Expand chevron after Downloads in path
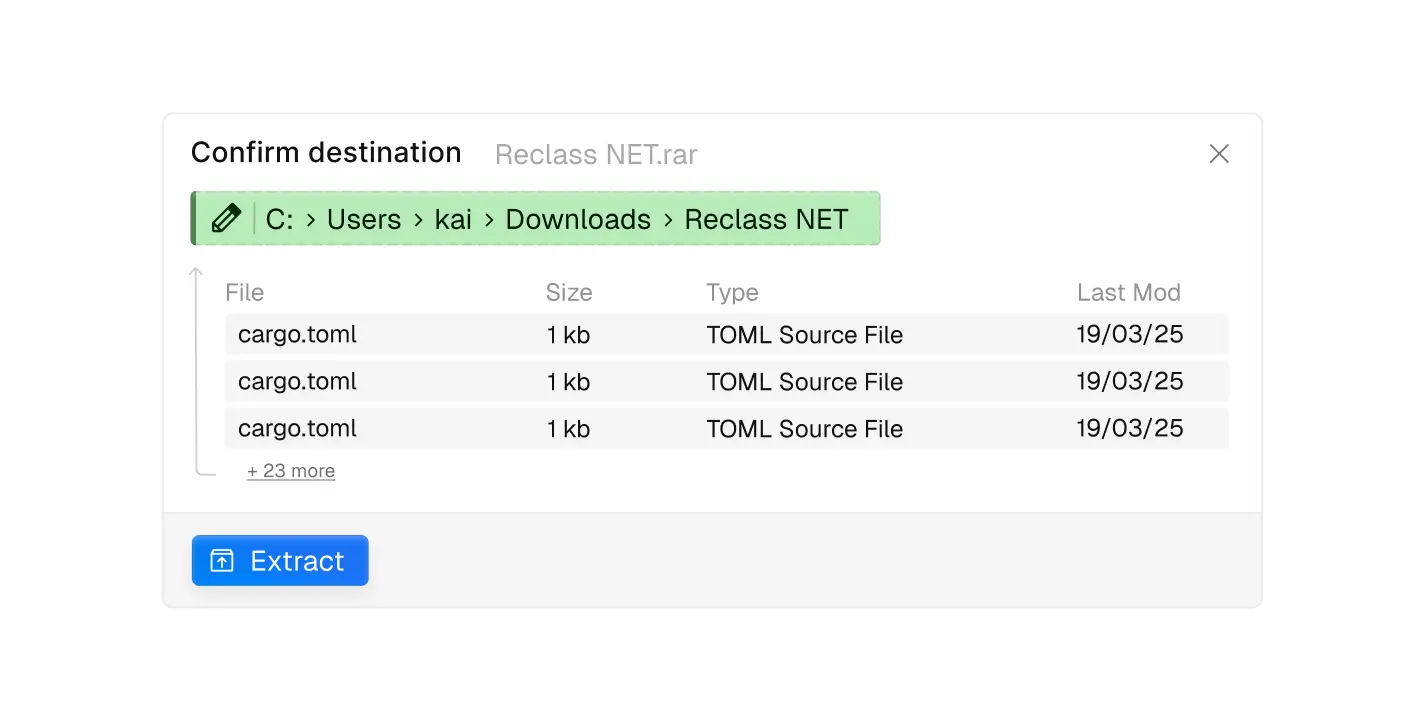 (x=668, y=220)
